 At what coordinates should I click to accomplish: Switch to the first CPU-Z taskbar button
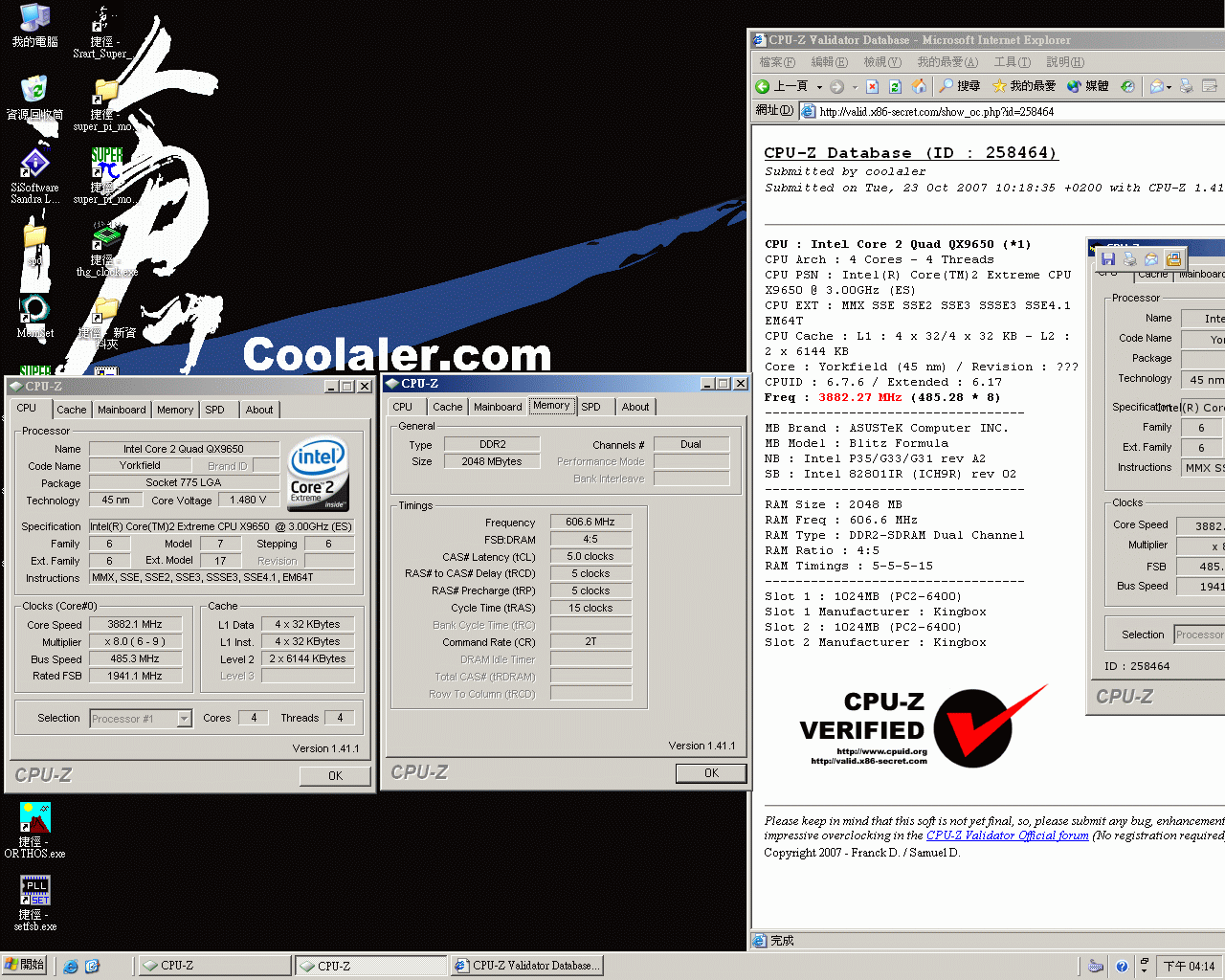(214, 966)
